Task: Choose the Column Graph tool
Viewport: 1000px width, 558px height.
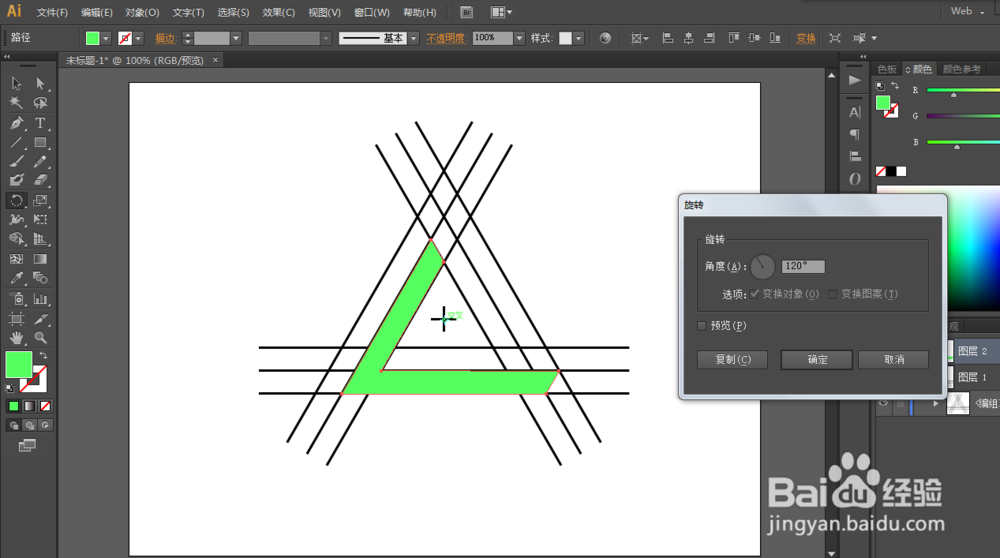Action: (40, 298)
